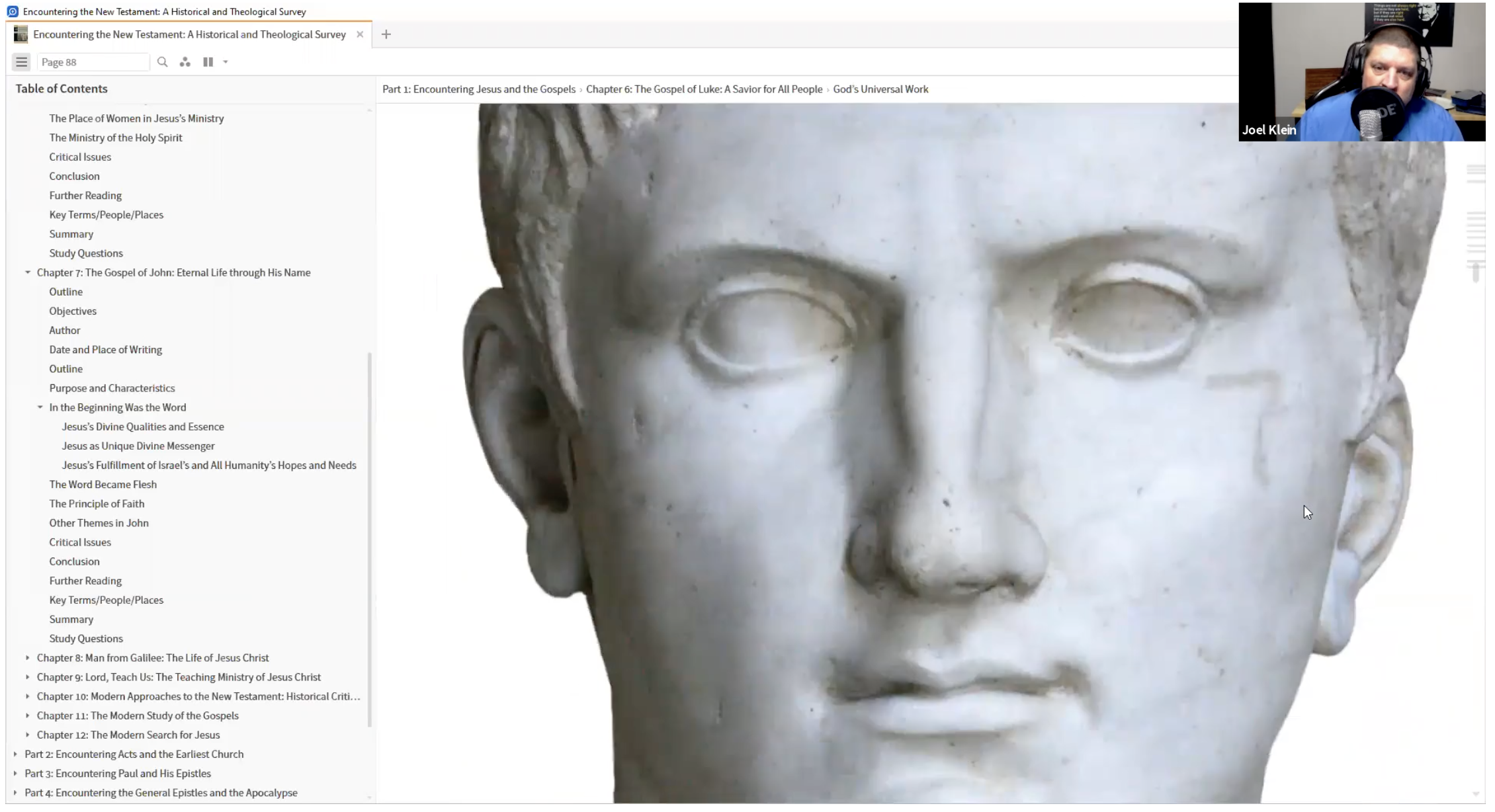Open the search magnifier icon
The height and width of the screenshot is (812, 1495).
162,62
